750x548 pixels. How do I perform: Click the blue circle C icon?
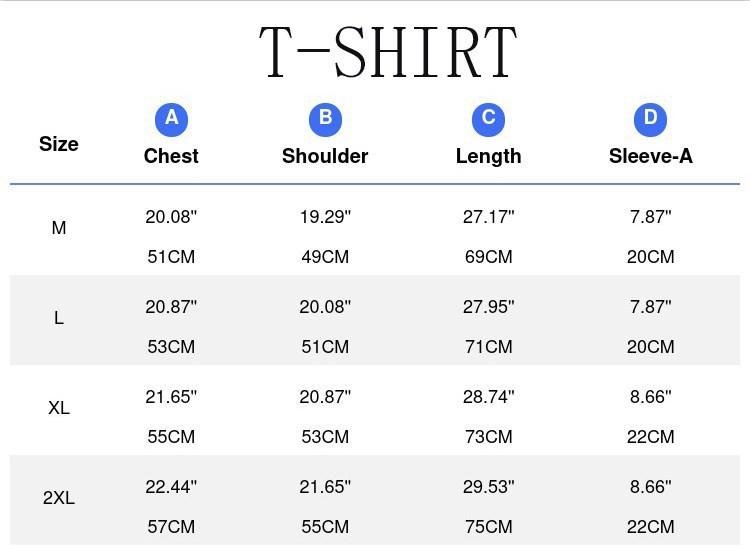488,119
